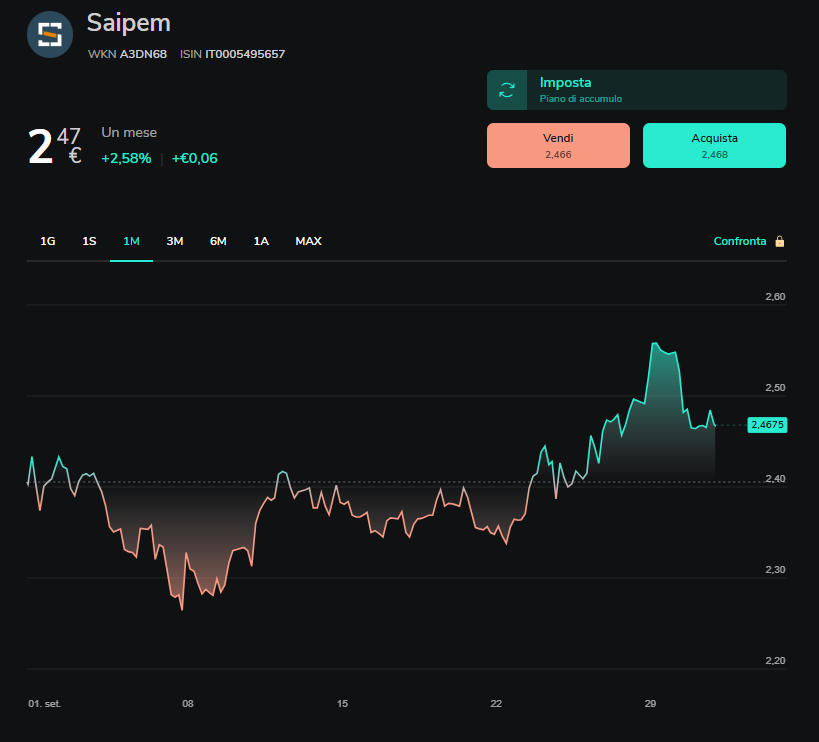Click the +2,58% monthly change value

pos(126,158)
